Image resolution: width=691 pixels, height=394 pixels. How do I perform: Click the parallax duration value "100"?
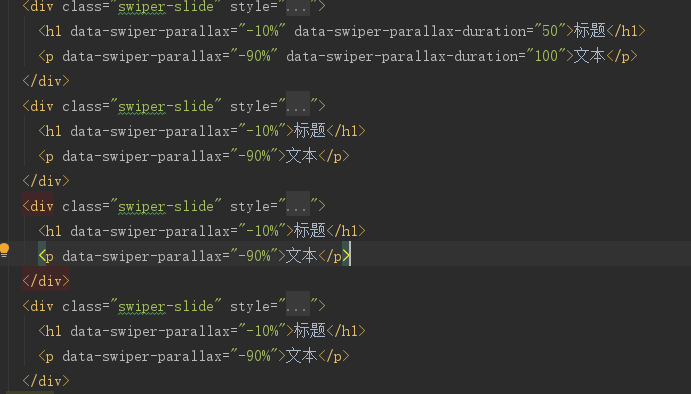546,56
